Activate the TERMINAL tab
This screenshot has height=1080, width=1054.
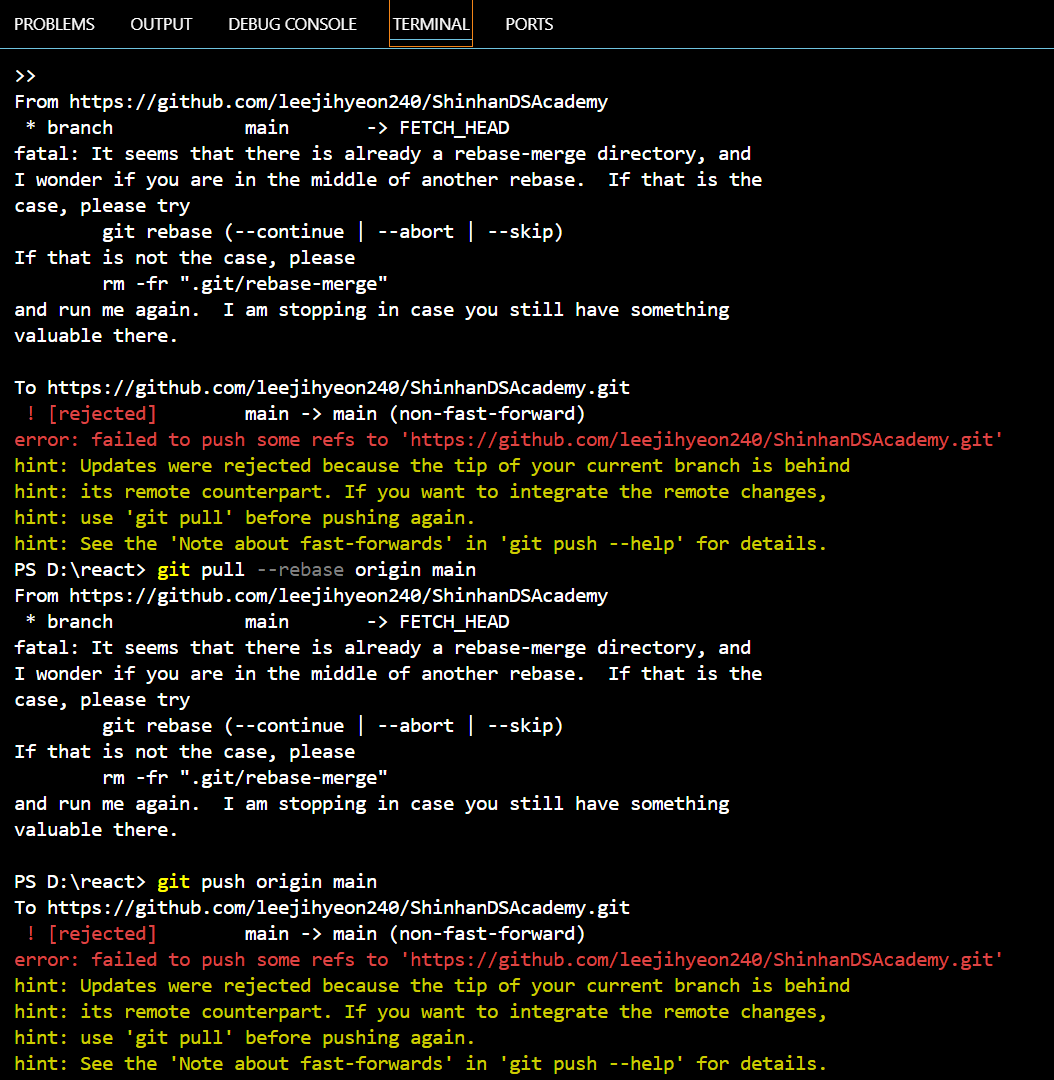[431, 24]
